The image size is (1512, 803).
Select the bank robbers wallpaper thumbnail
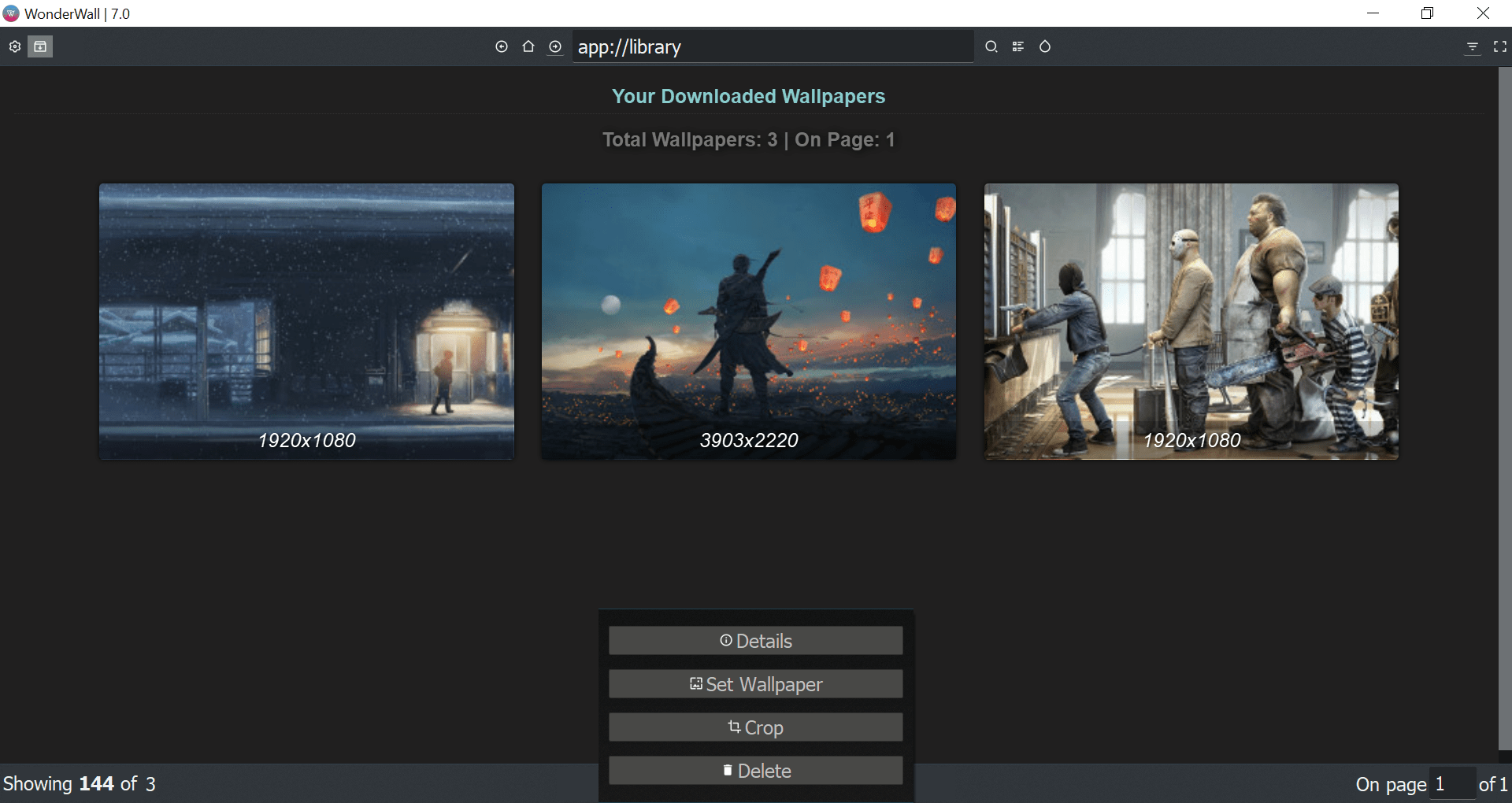pyautogui.click(x=1191, y=321)
